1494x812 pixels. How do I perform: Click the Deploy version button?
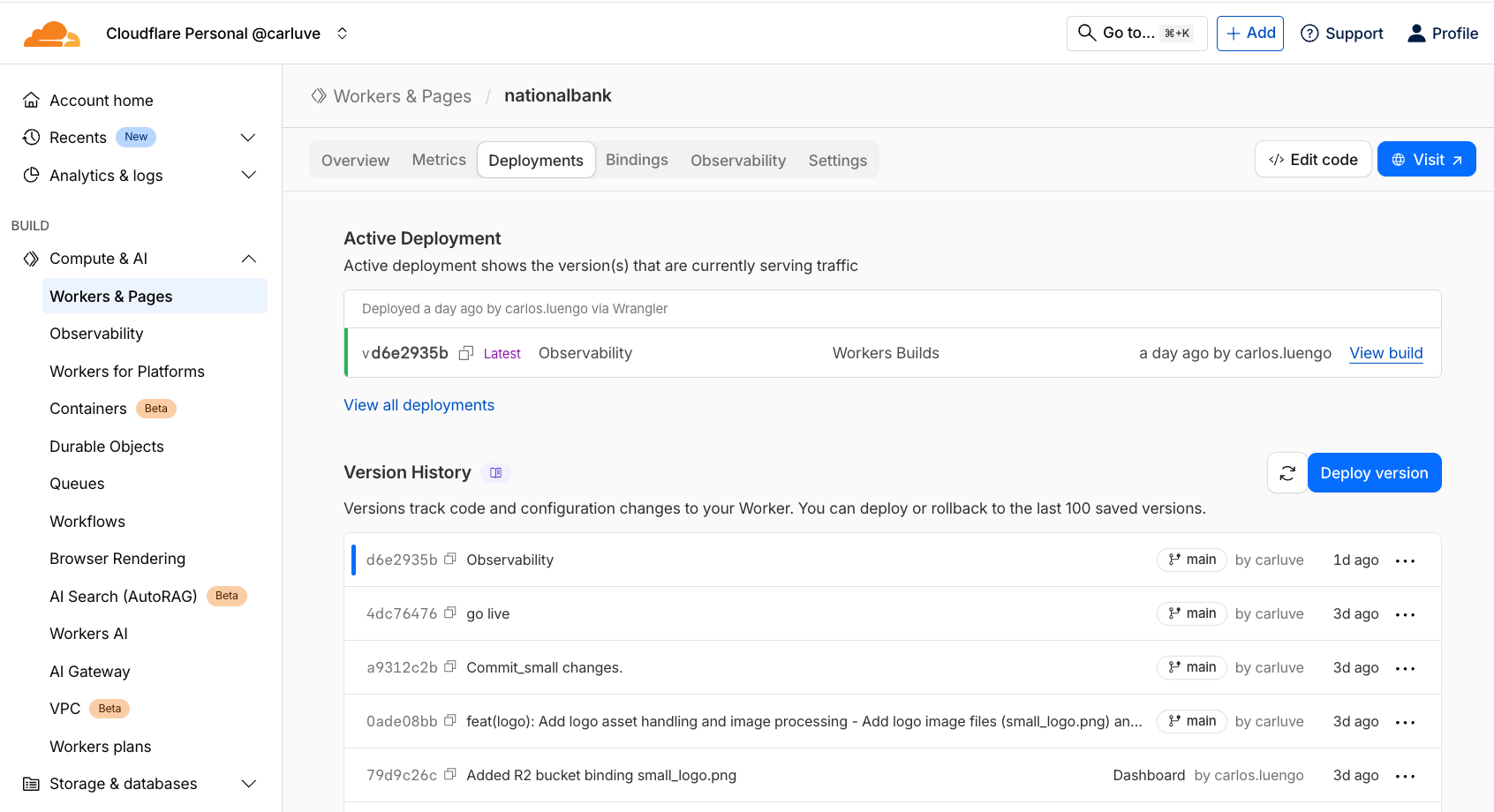(x=1374, y=473)
